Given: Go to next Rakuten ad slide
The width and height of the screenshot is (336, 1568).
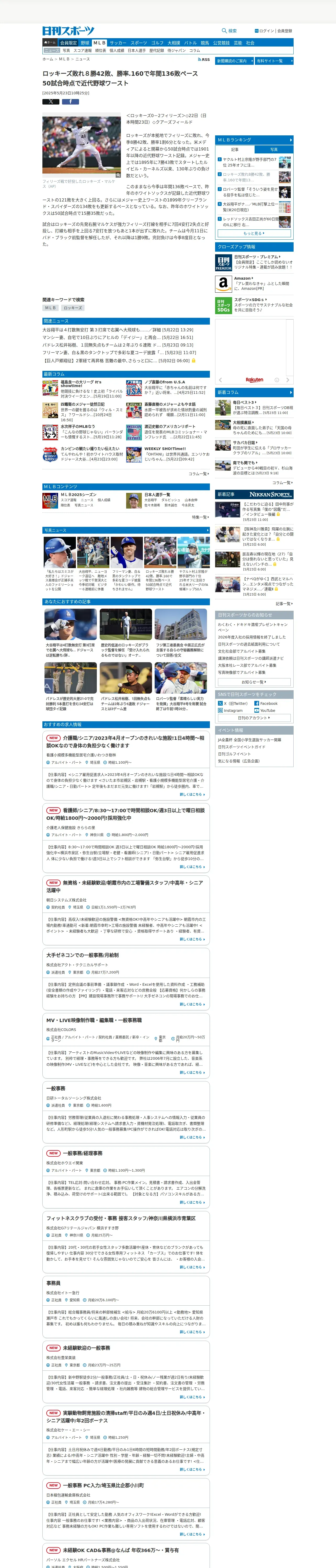Looking at the screenshot, I should point(288,380).
